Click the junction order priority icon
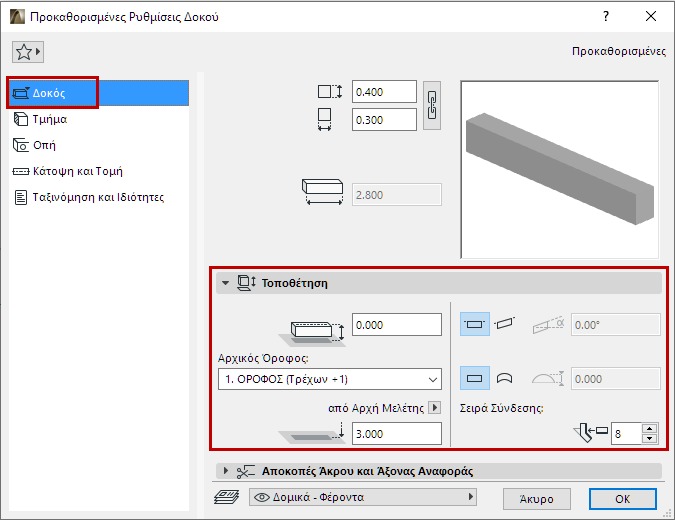This screenshot has height=520, width=675. [590, 432]
